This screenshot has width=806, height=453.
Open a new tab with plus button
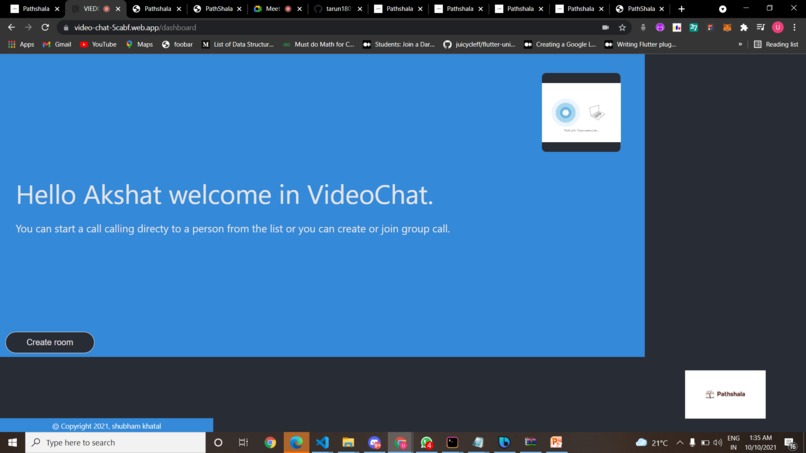coord(682,9)
